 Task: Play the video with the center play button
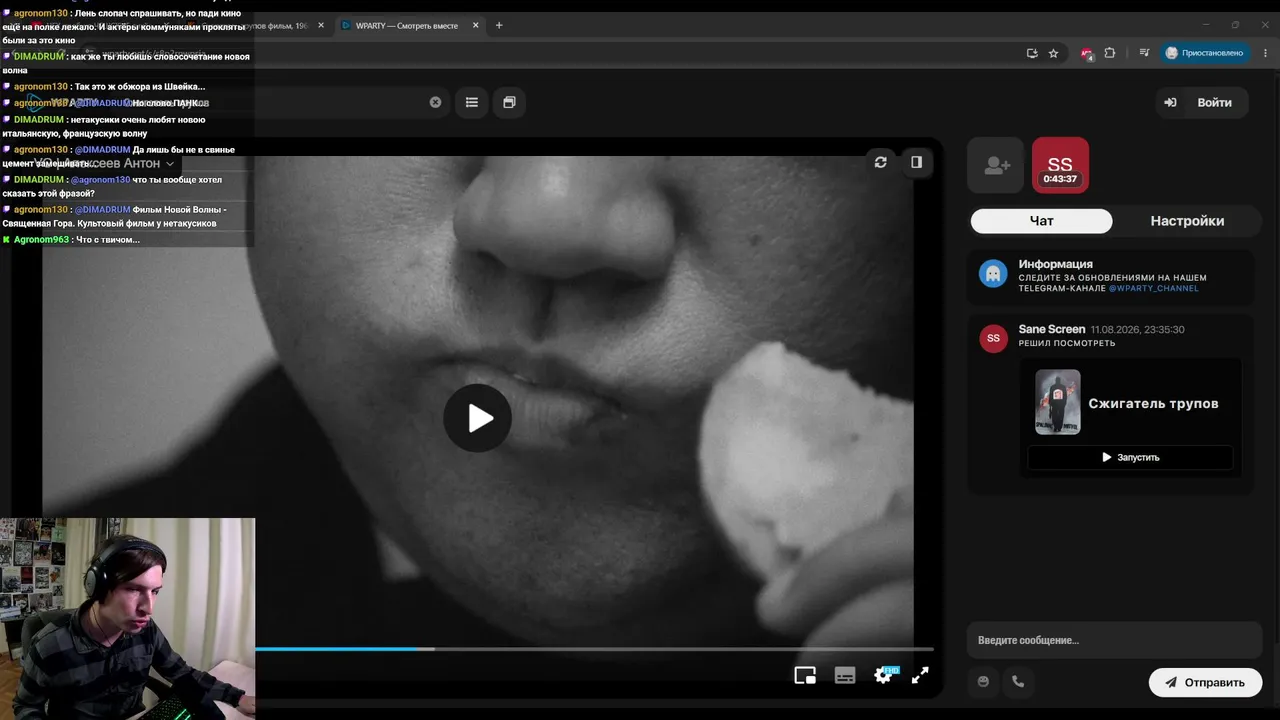coord(477,418)
